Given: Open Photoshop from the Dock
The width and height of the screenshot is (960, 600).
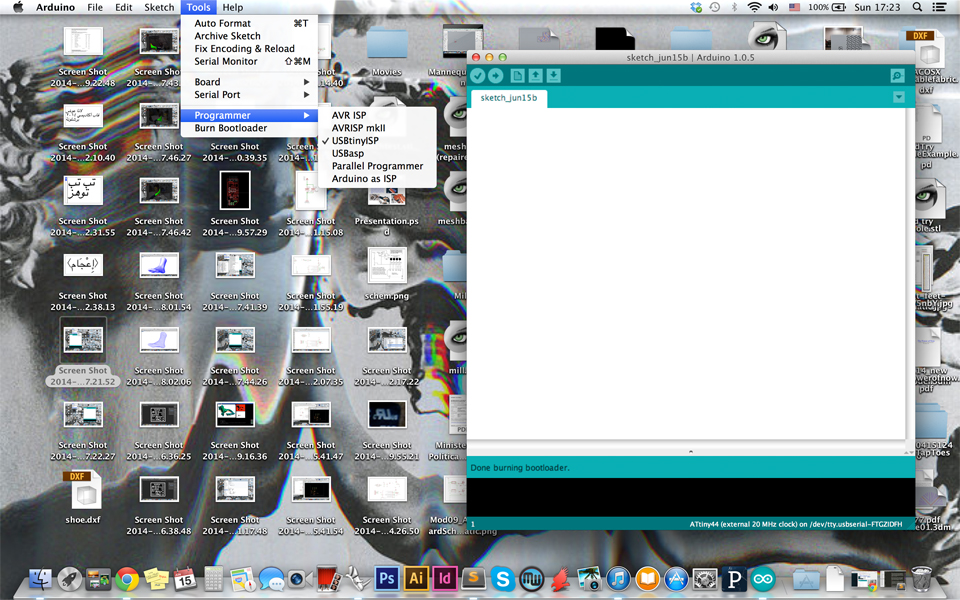Looking at the screenshot, I should [387, 578].
